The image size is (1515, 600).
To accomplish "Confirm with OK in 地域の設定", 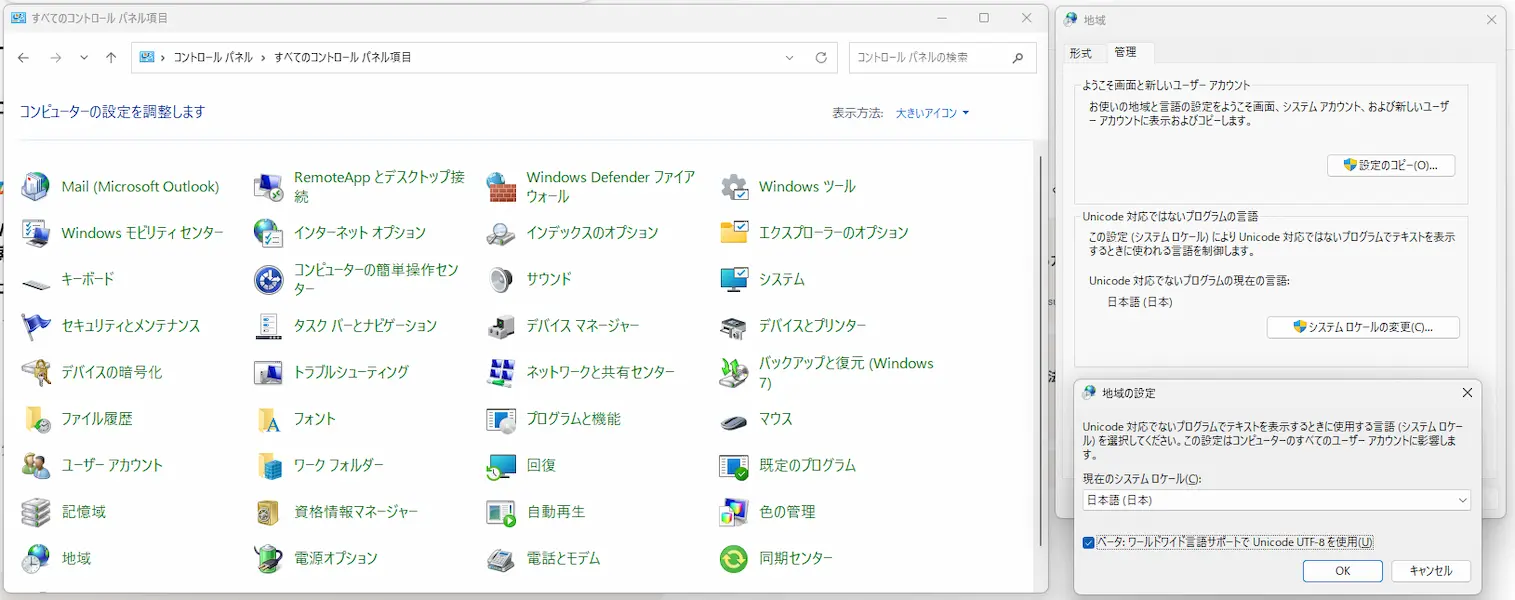I will 1343,571.
